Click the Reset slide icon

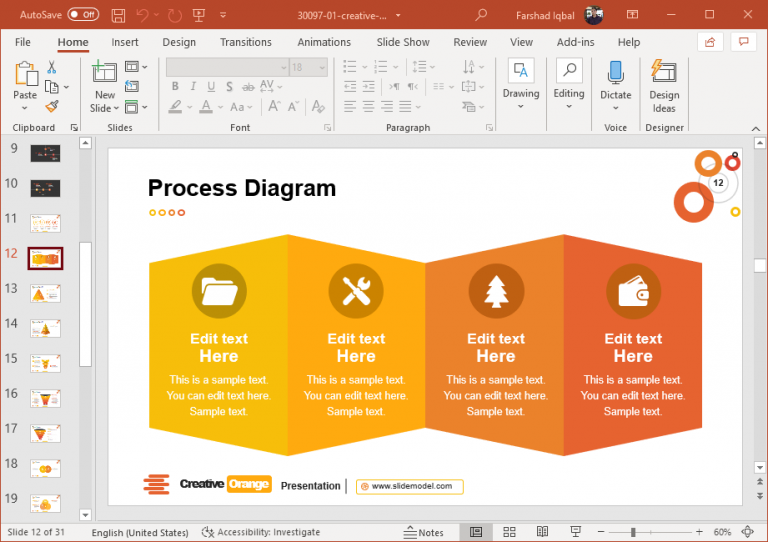click(132, 87)
